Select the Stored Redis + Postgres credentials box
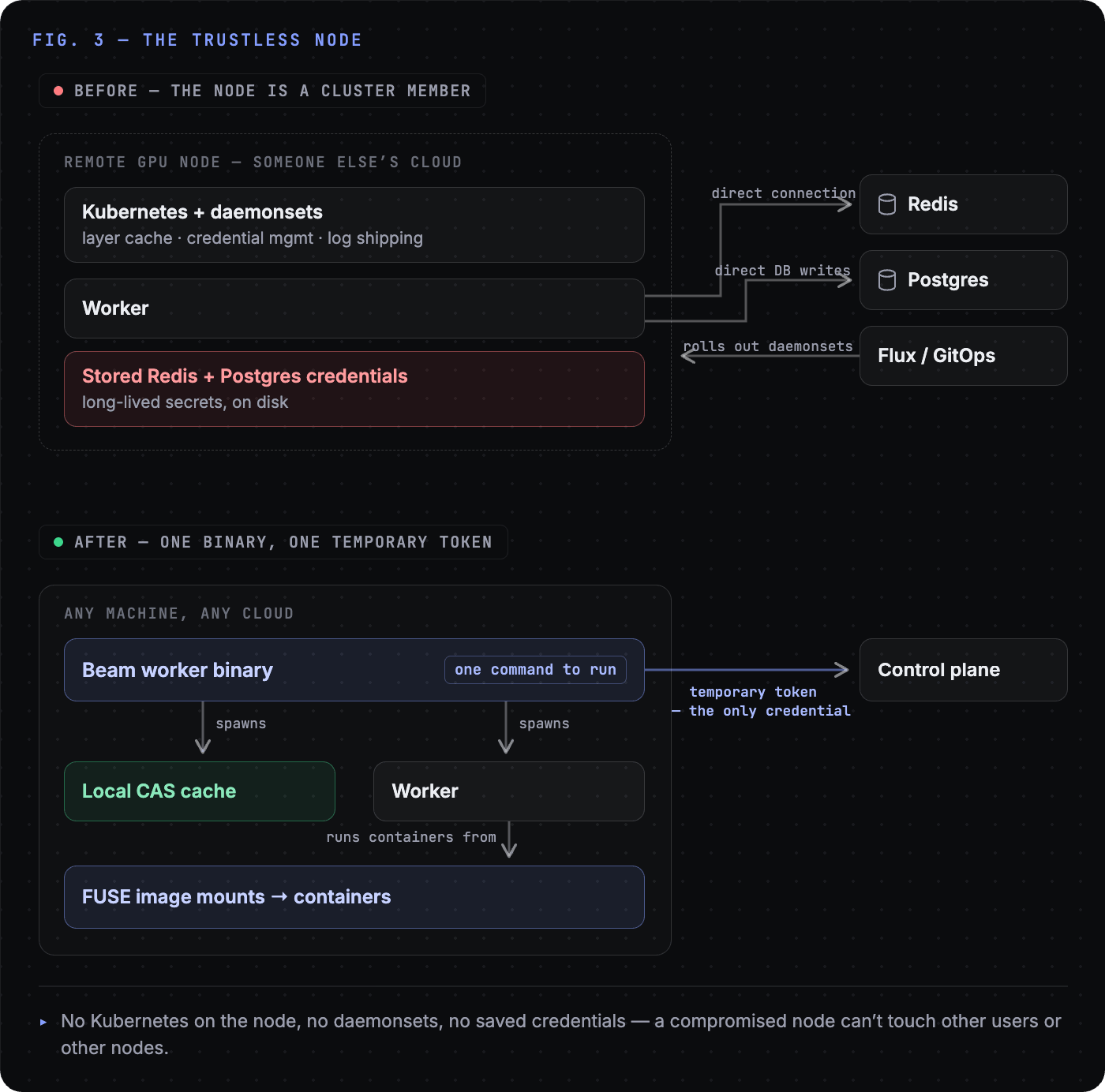1105x1092 pixels. [354, 389]
